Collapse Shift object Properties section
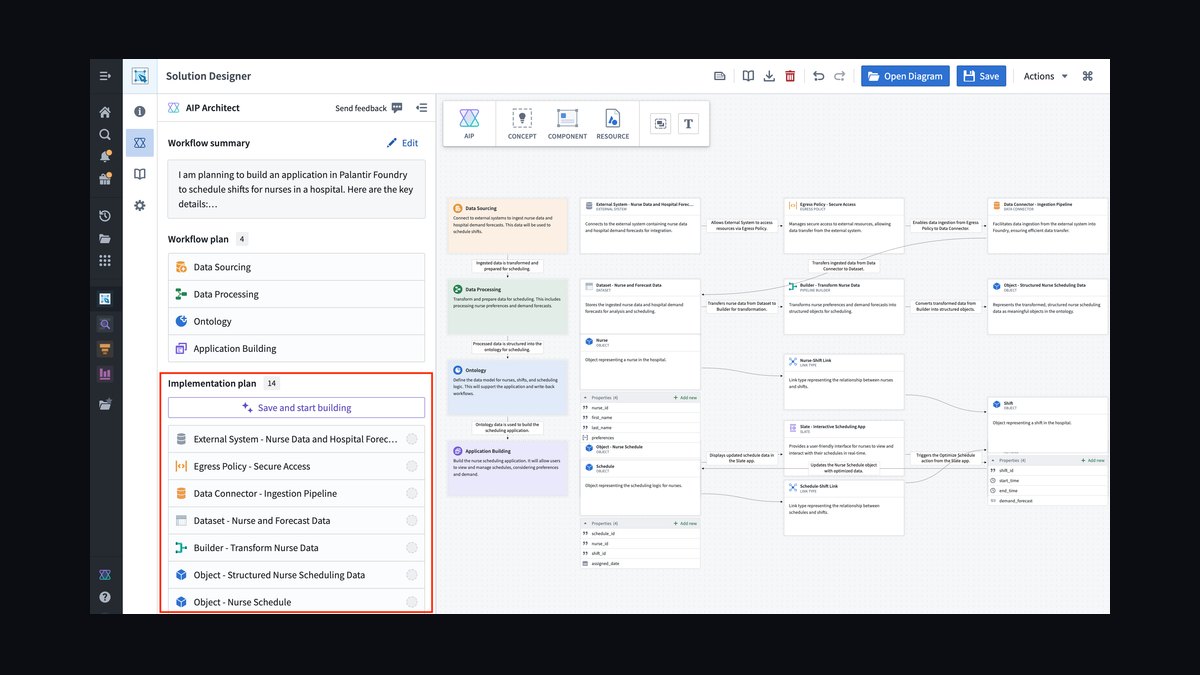The image size is (1200, 675). pos(994,460)
